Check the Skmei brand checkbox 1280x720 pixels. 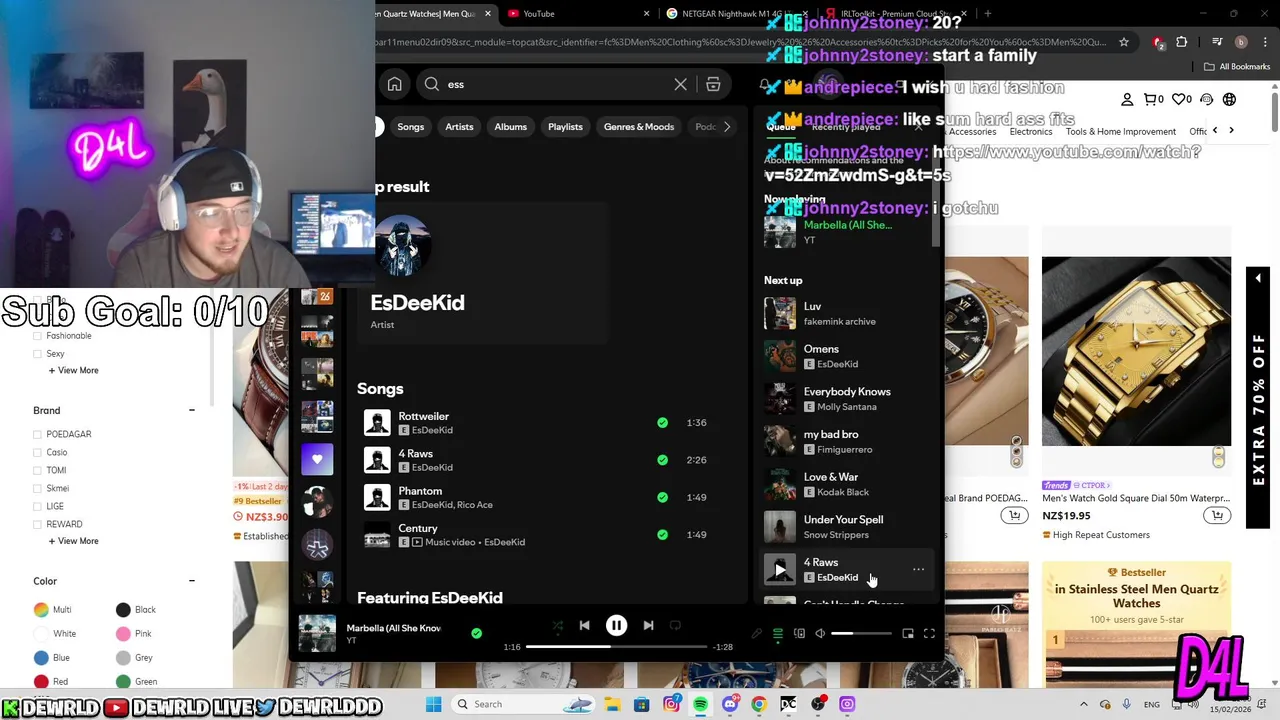pos(38,489)
